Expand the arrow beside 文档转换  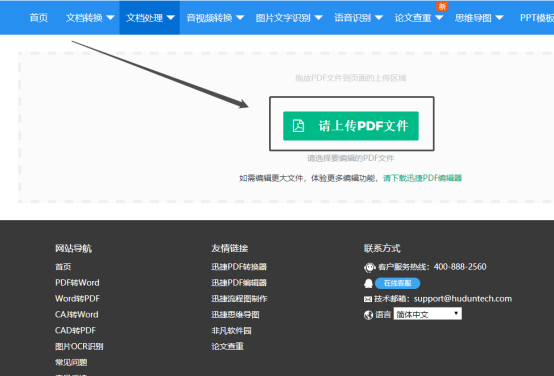(x=110, y=17)
